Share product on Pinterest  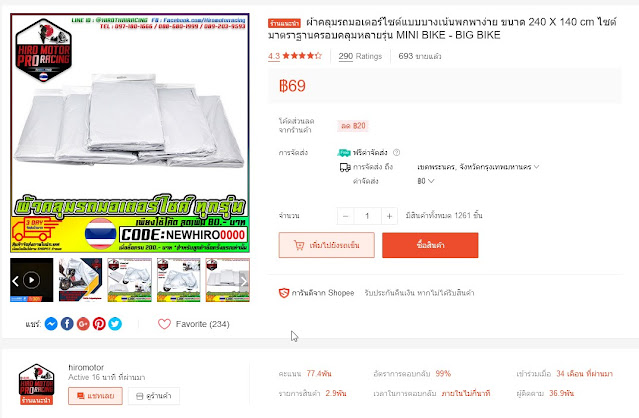(99, 324)
